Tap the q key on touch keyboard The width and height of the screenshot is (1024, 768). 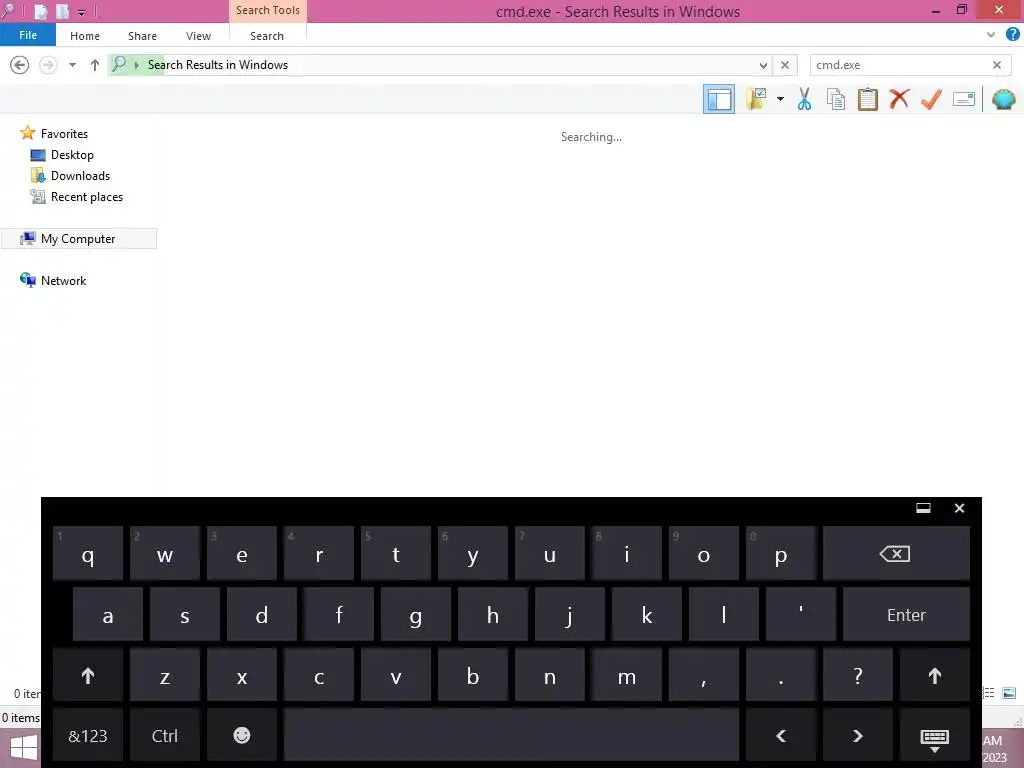[x=88, y=554]
